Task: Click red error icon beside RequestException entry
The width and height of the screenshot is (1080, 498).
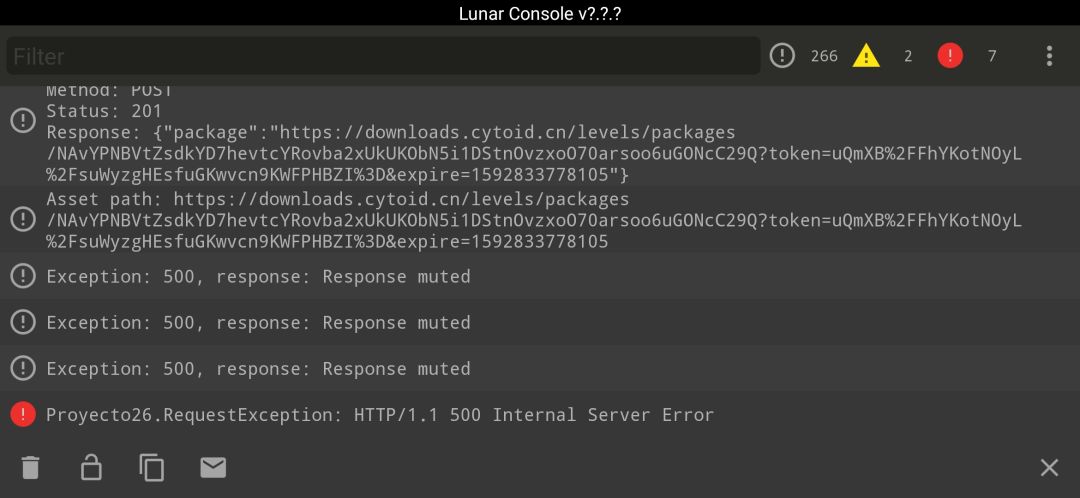Action: pos(23,415)
